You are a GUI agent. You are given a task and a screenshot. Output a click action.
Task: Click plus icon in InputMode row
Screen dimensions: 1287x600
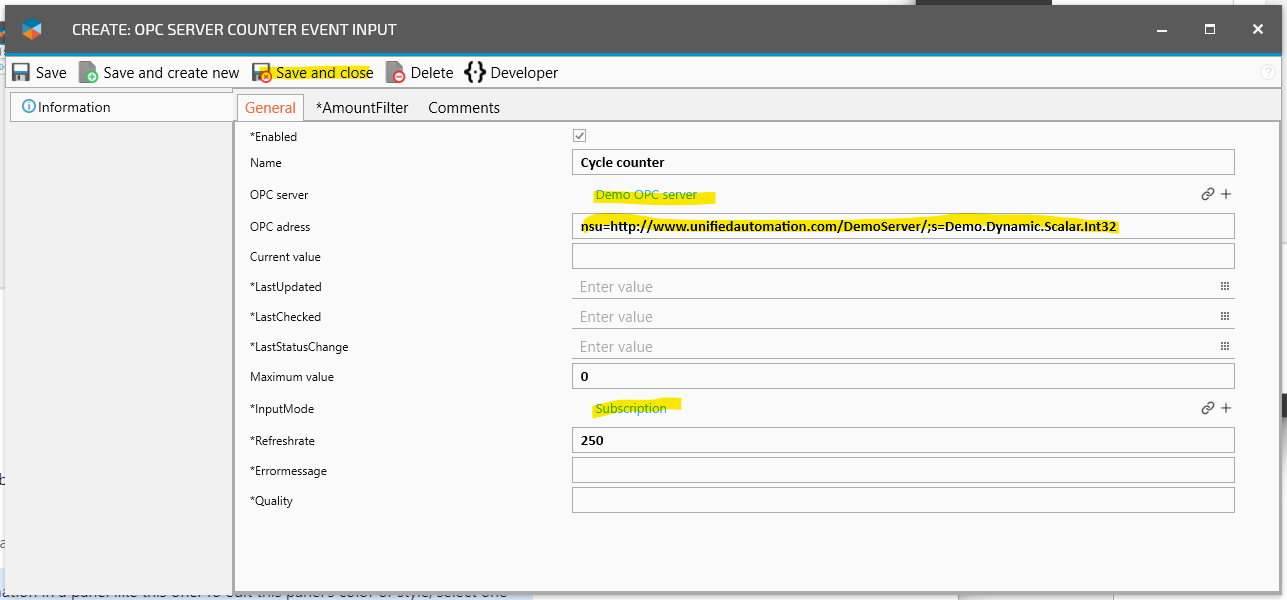[1226, 408]
